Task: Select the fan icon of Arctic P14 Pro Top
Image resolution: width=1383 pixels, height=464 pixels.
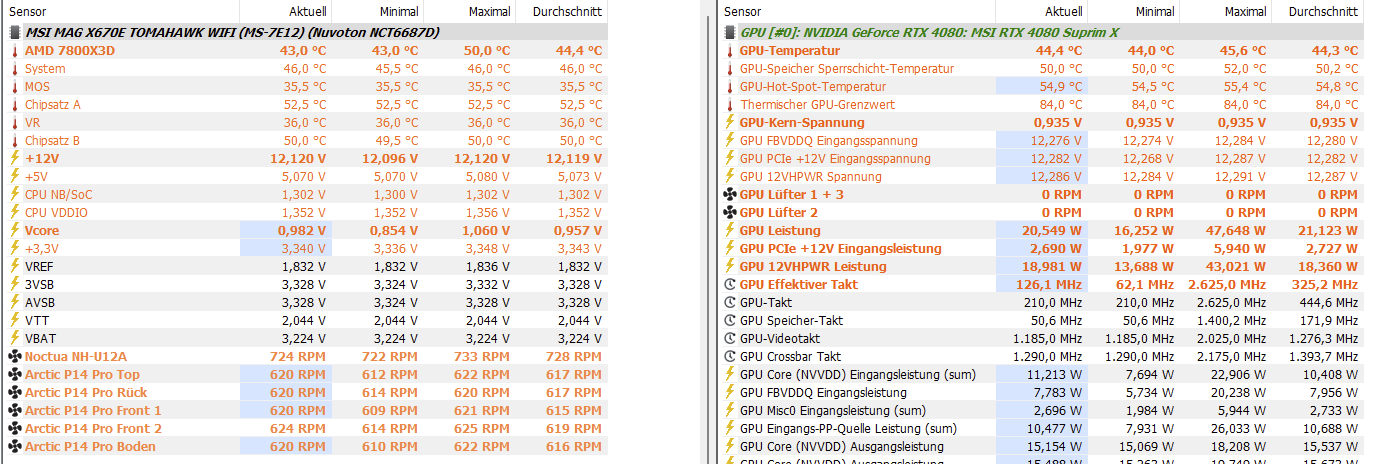Action: tap(14, 374)
